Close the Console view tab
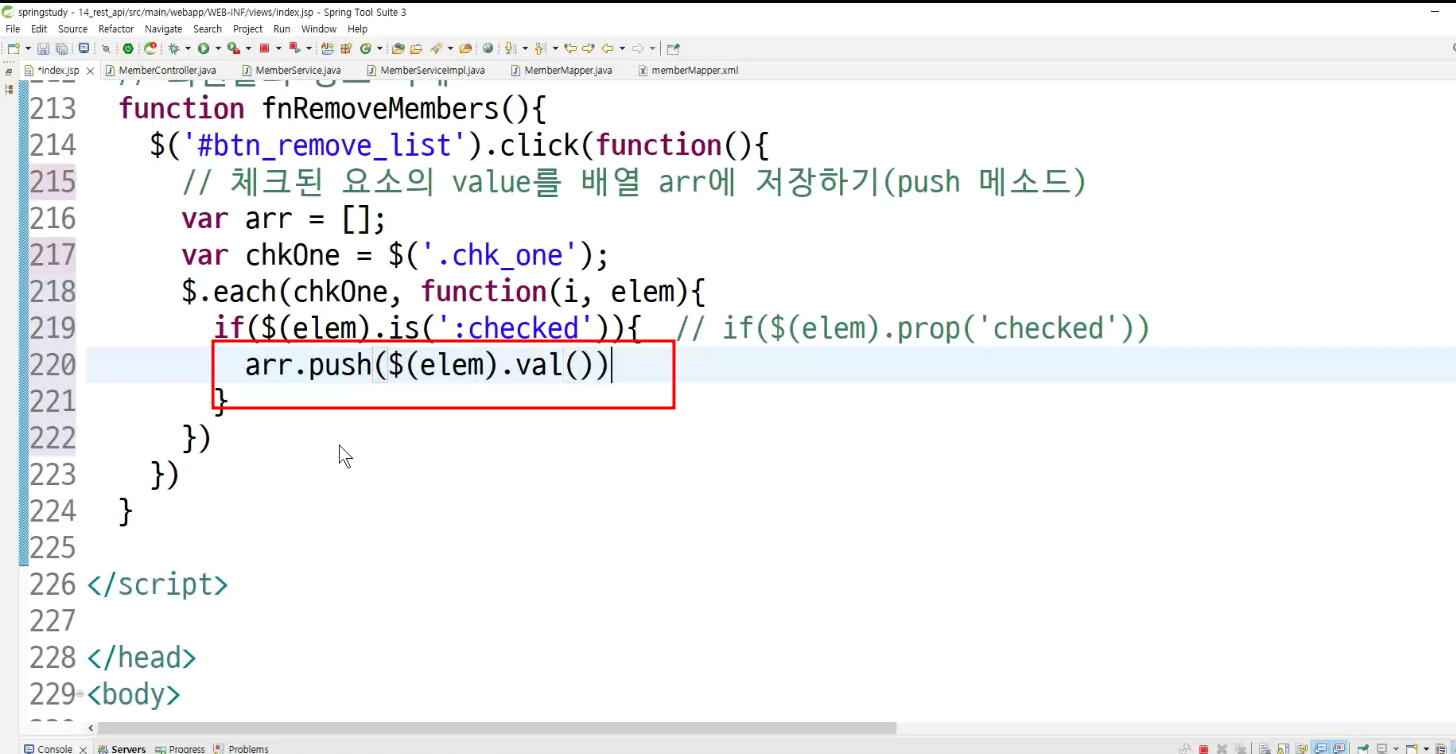Viewport: 1456px width, 754px height. pyautogui.click(x=83, y=749)
